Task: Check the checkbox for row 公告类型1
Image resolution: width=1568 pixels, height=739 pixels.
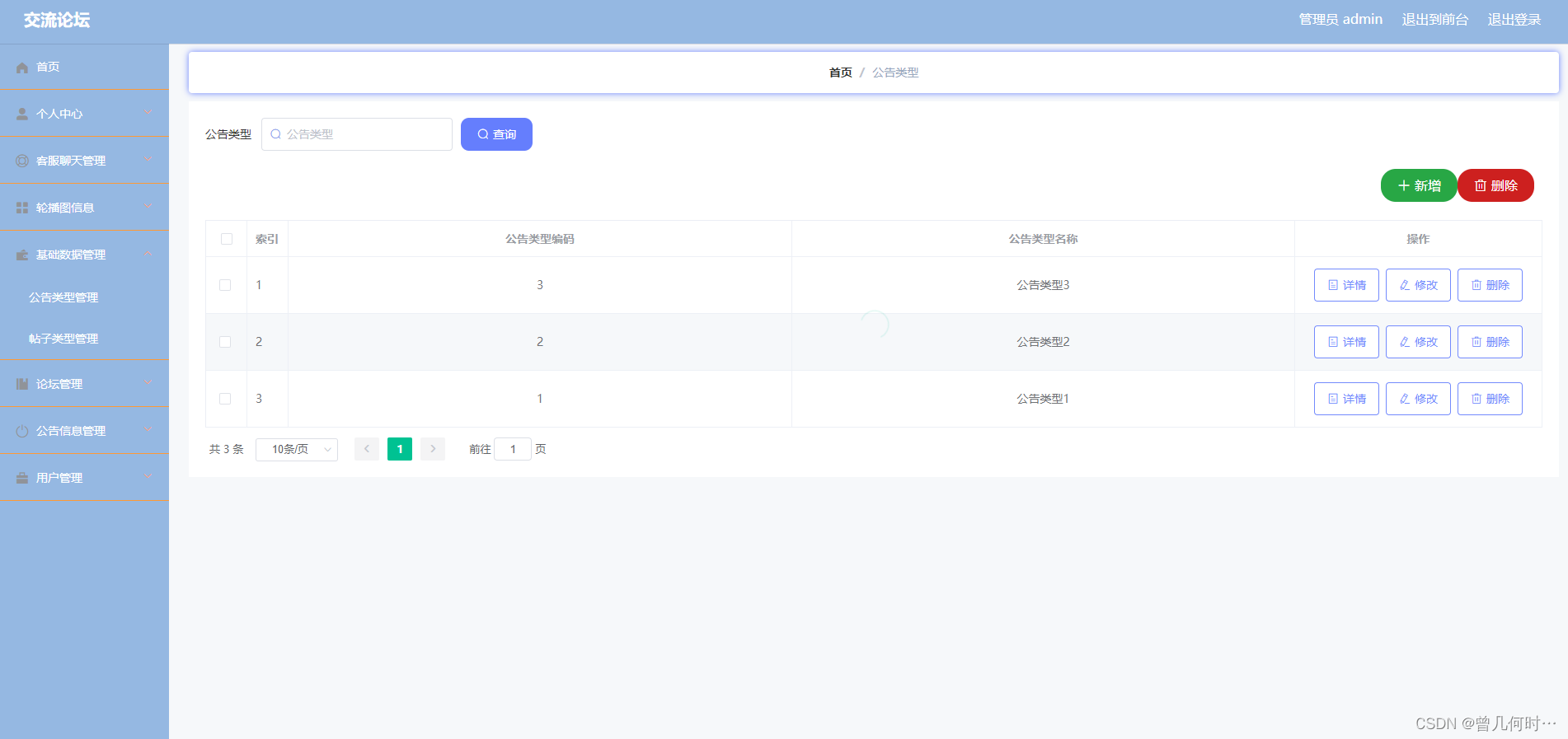Action: [225, 399]
